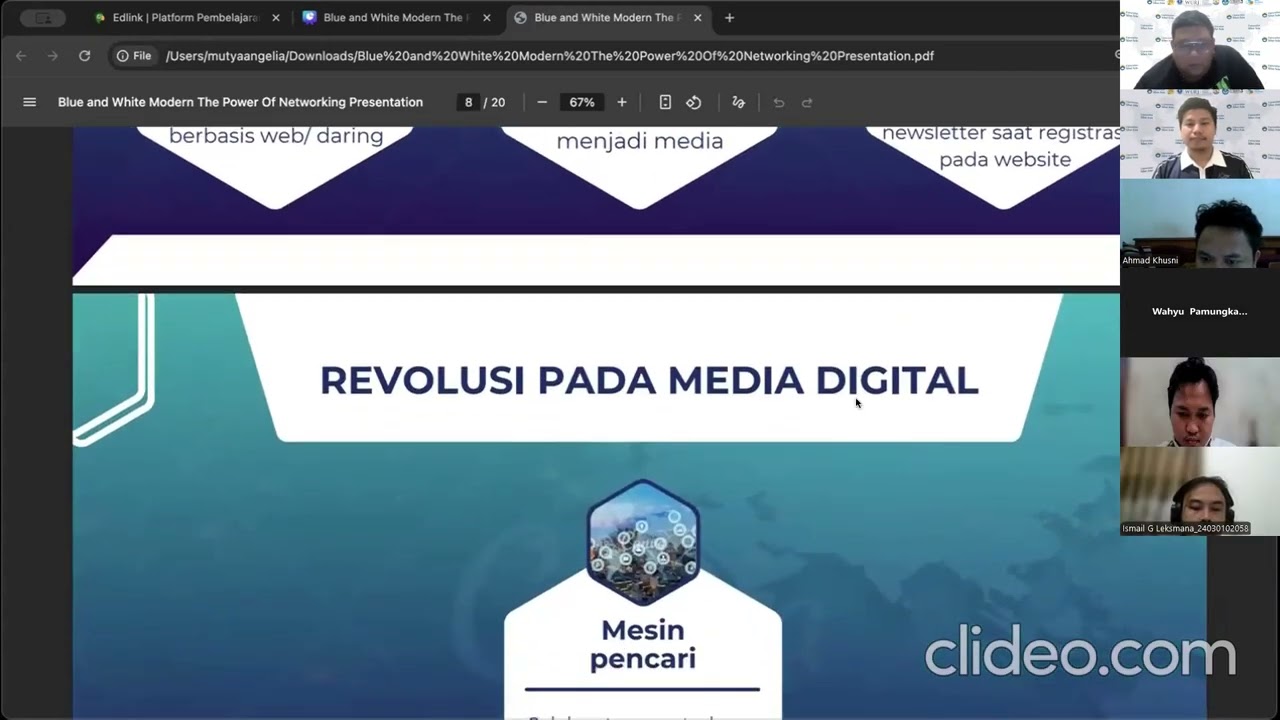Click the pada website text
This screenshot has height=720, width=1280.
coord(1005,159)
